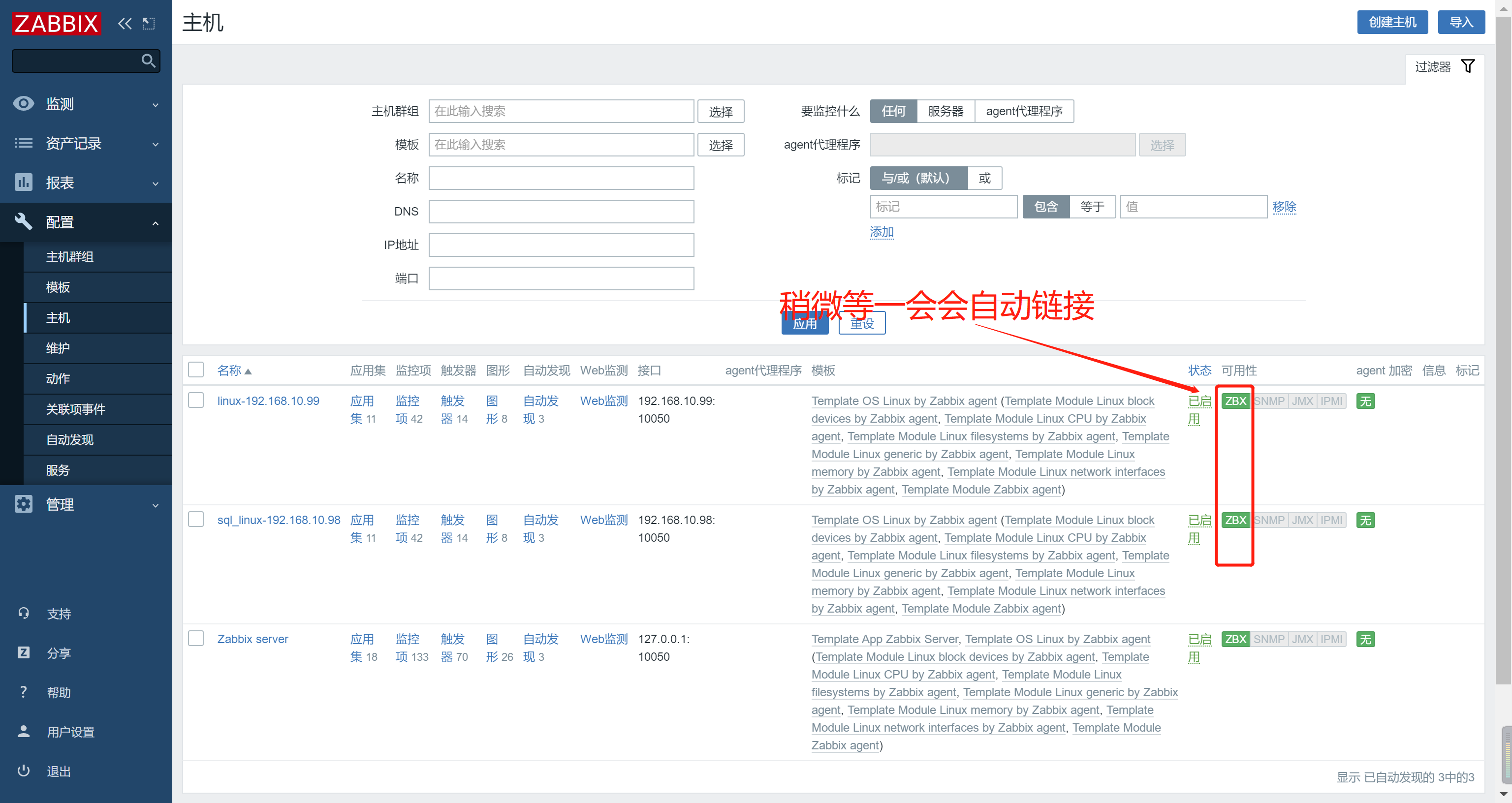Open 主机群组 submenu item
The height and width of the screenshot is (803, 1512).
pyautogui.click(x=97, y=256)
